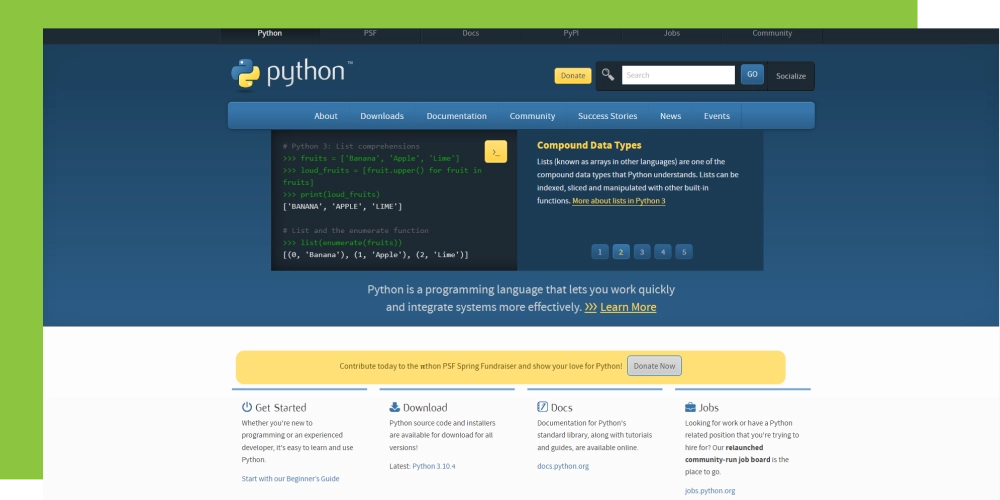Show slide 5 of the code carousel

(x=684, y=252)
